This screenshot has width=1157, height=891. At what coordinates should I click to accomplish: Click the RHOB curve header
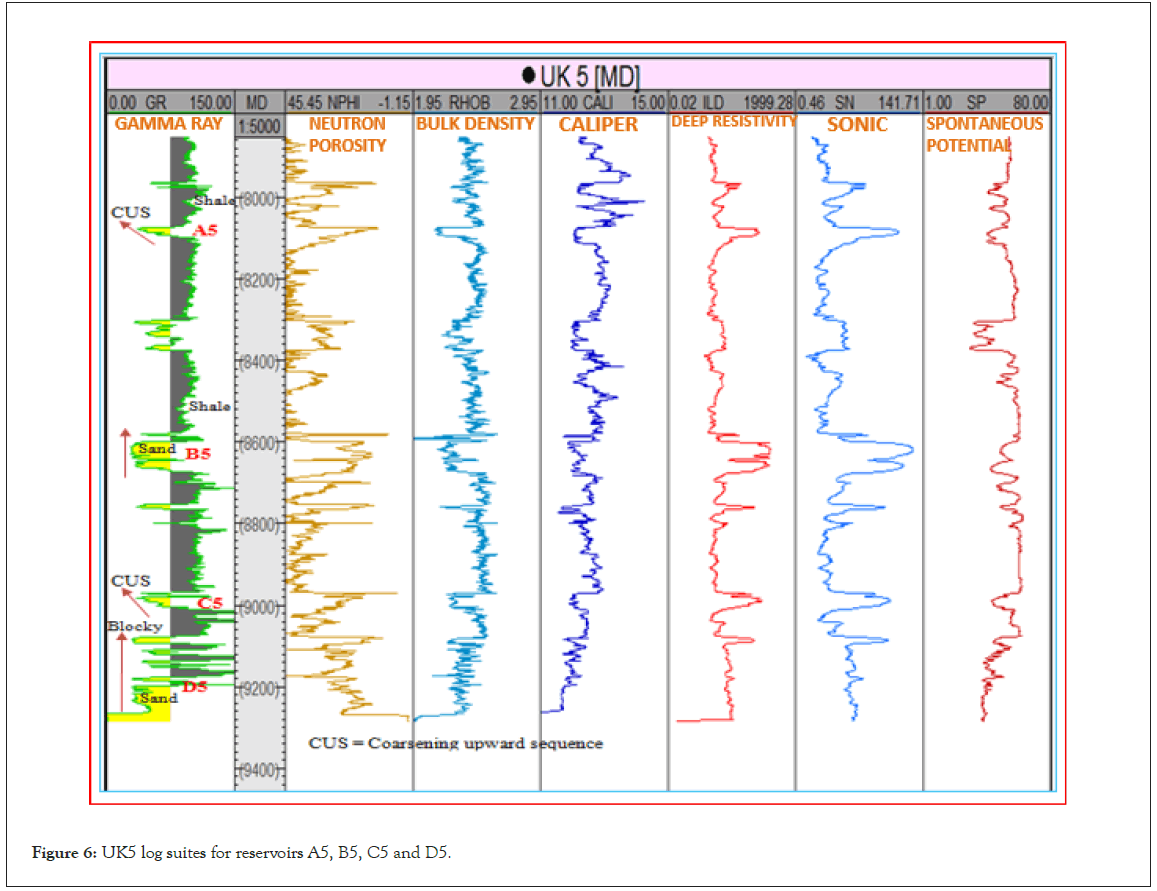pos(476,102)
